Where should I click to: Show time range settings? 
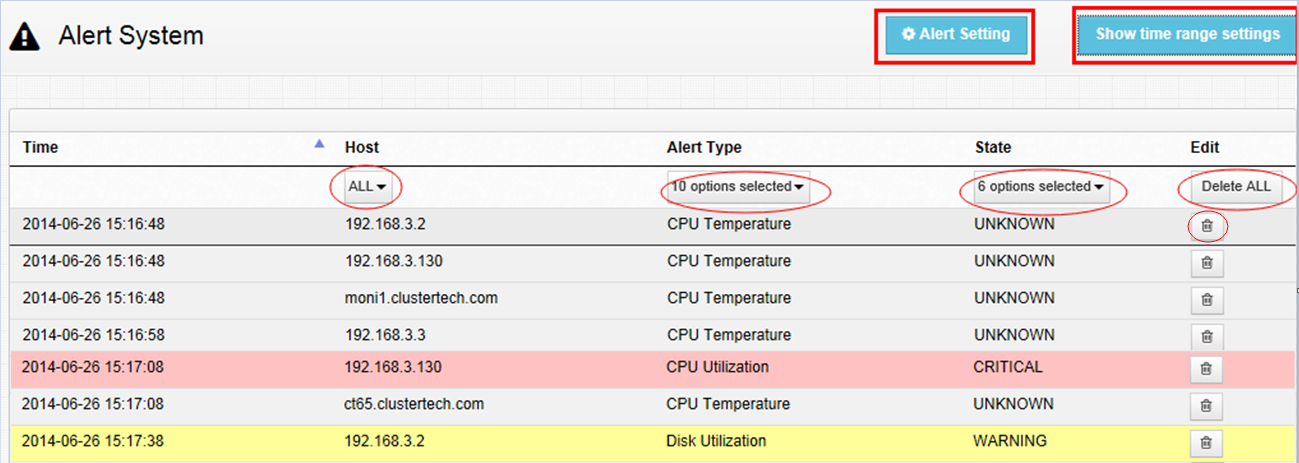(1187, 34)
